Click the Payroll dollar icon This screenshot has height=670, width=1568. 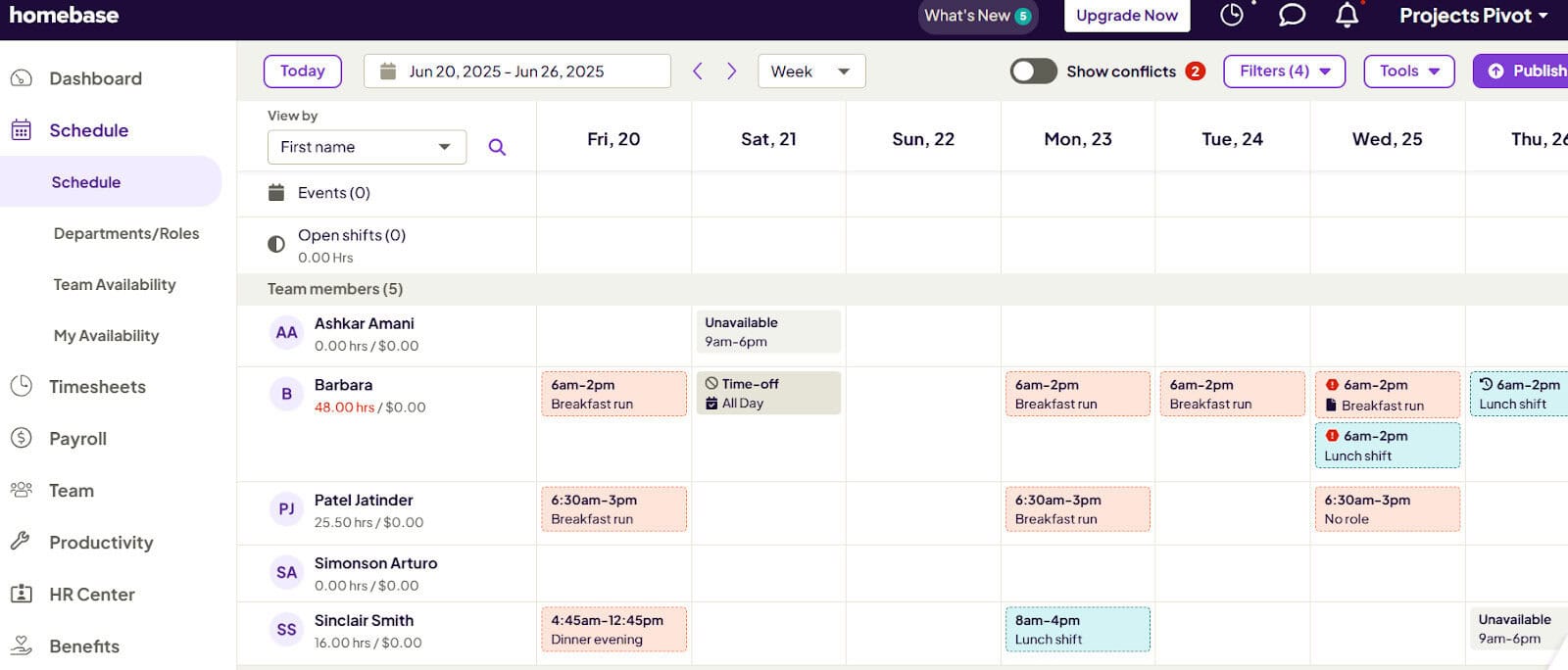(x=21, y=438)
